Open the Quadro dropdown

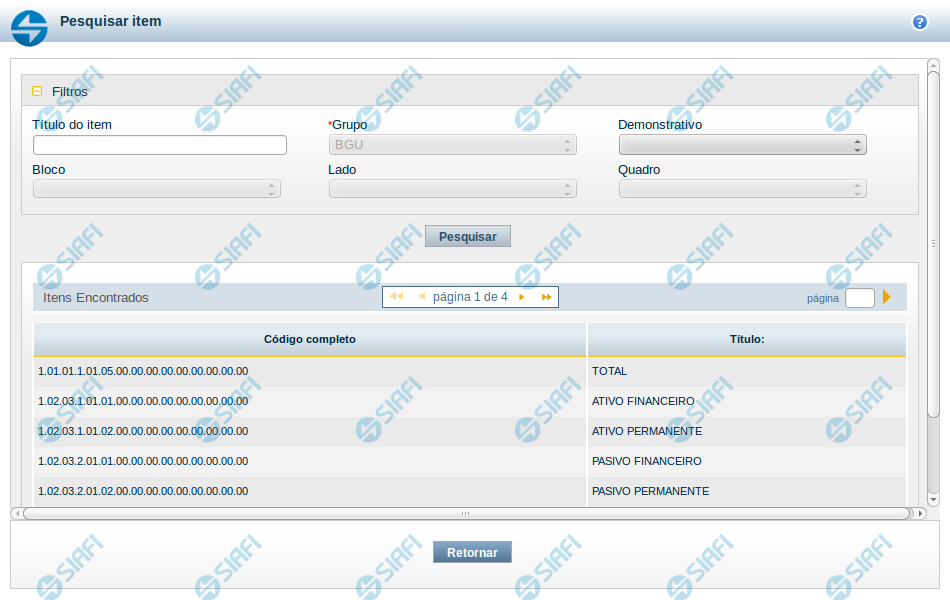pyautogui.click(x=742, y=189)
